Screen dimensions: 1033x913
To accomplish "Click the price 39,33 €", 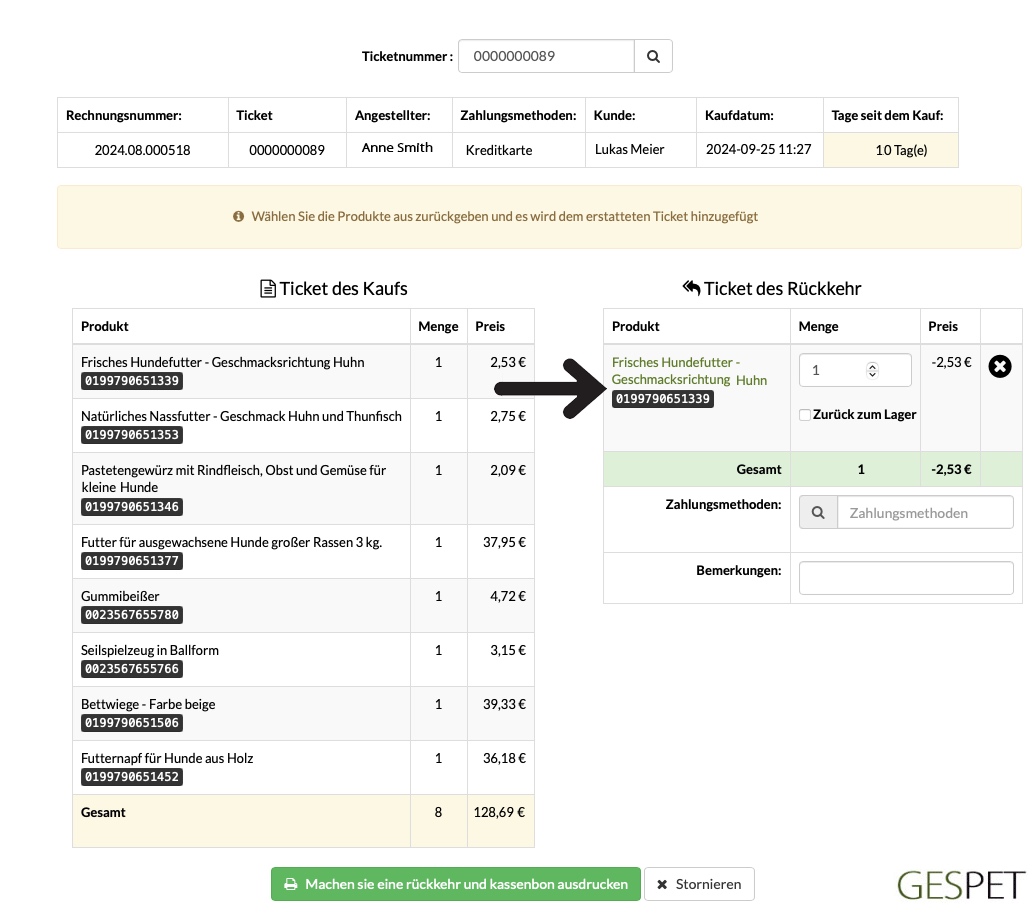I will click(504, 704).
